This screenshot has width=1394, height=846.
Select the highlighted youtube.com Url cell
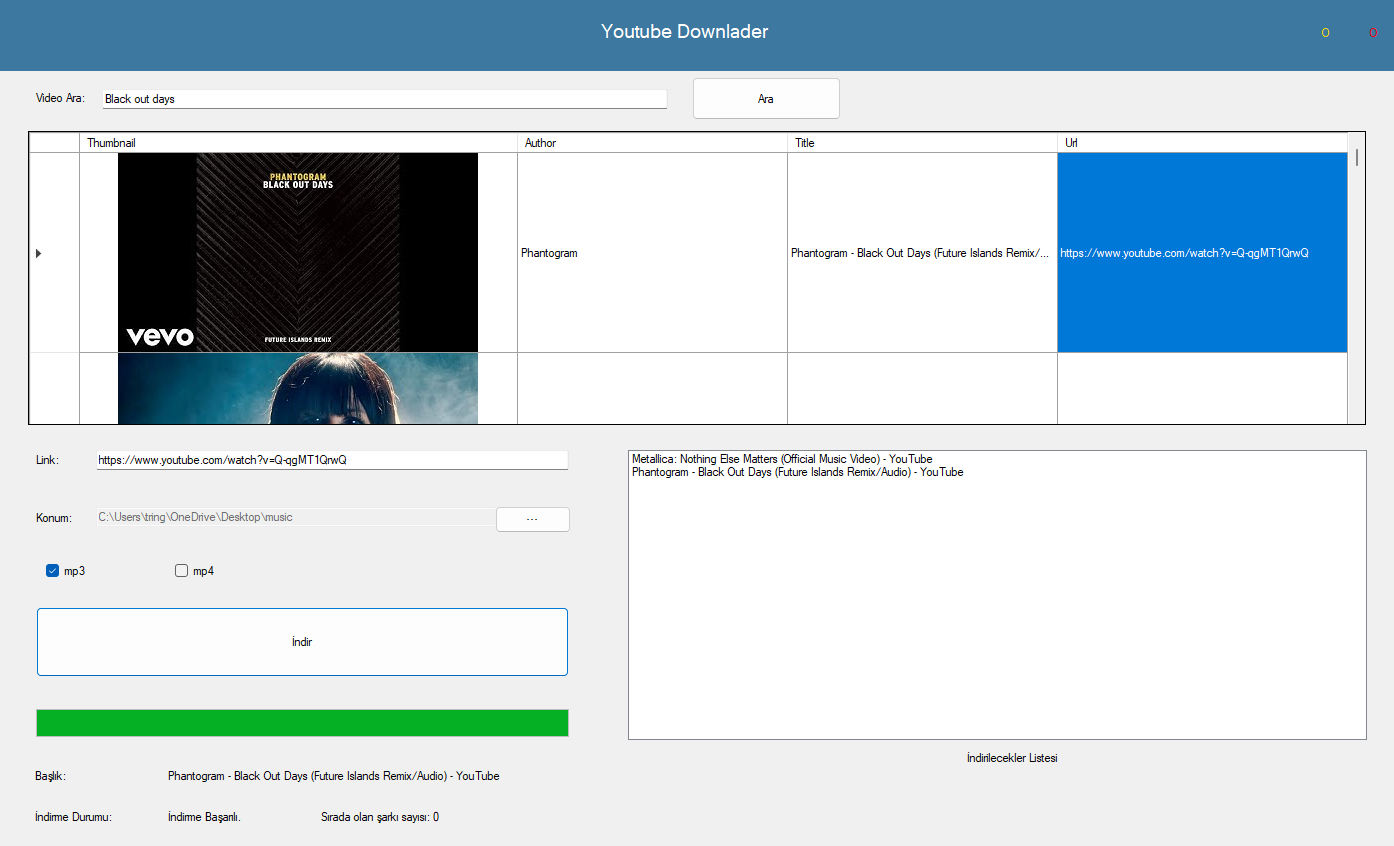(x=1200, y=253)
